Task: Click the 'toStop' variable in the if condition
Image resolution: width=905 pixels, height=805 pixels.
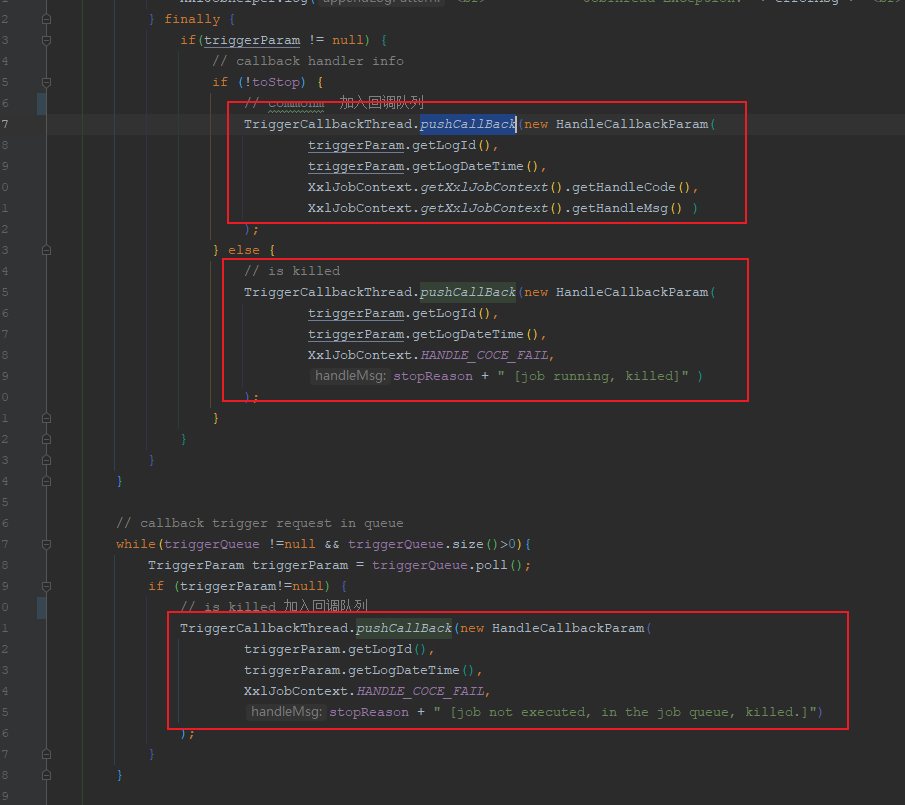Action: (276, 82)
